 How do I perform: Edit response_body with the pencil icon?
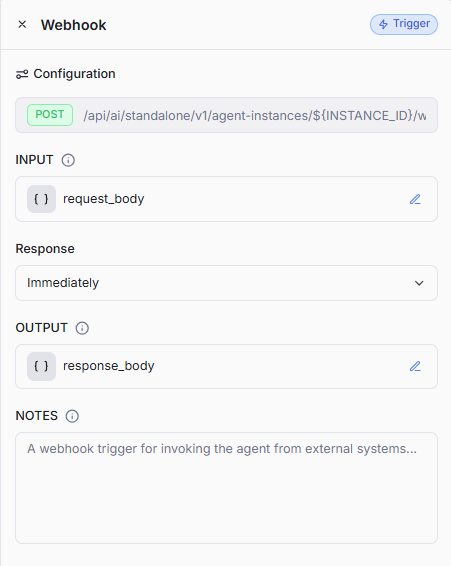click(415, 366)
